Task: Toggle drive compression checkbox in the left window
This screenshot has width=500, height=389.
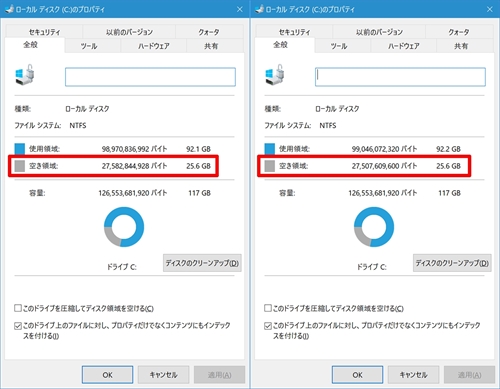Action: [18, 308]
